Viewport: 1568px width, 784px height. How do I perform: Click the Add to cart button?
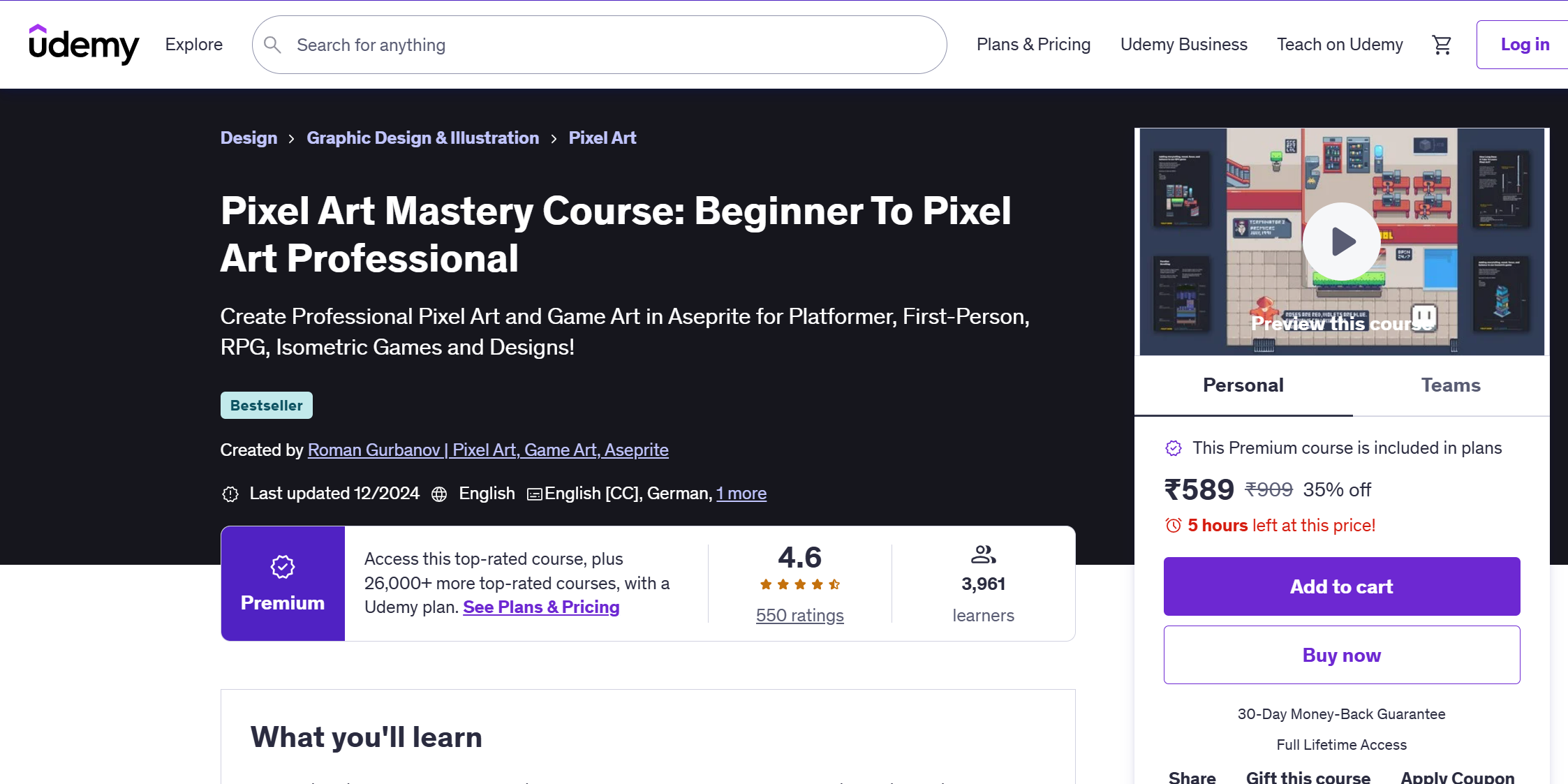(1341, 586)
